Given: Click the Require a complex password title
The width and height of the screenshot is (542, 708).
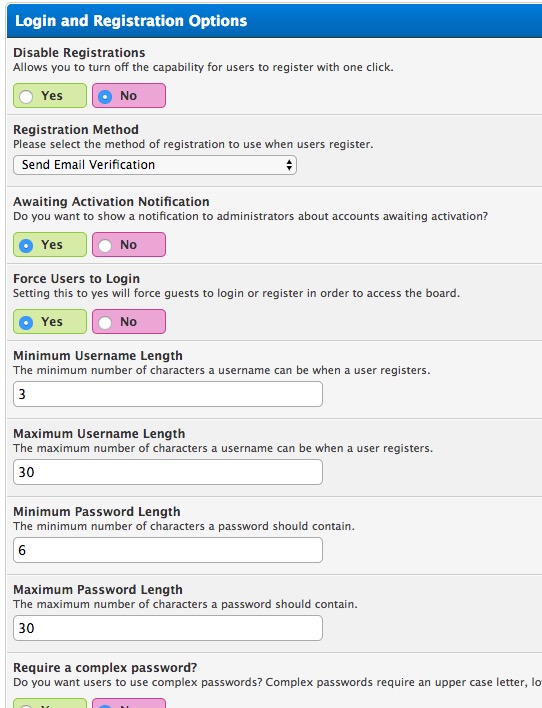Looking at the screenshot, I should point(105,667).
